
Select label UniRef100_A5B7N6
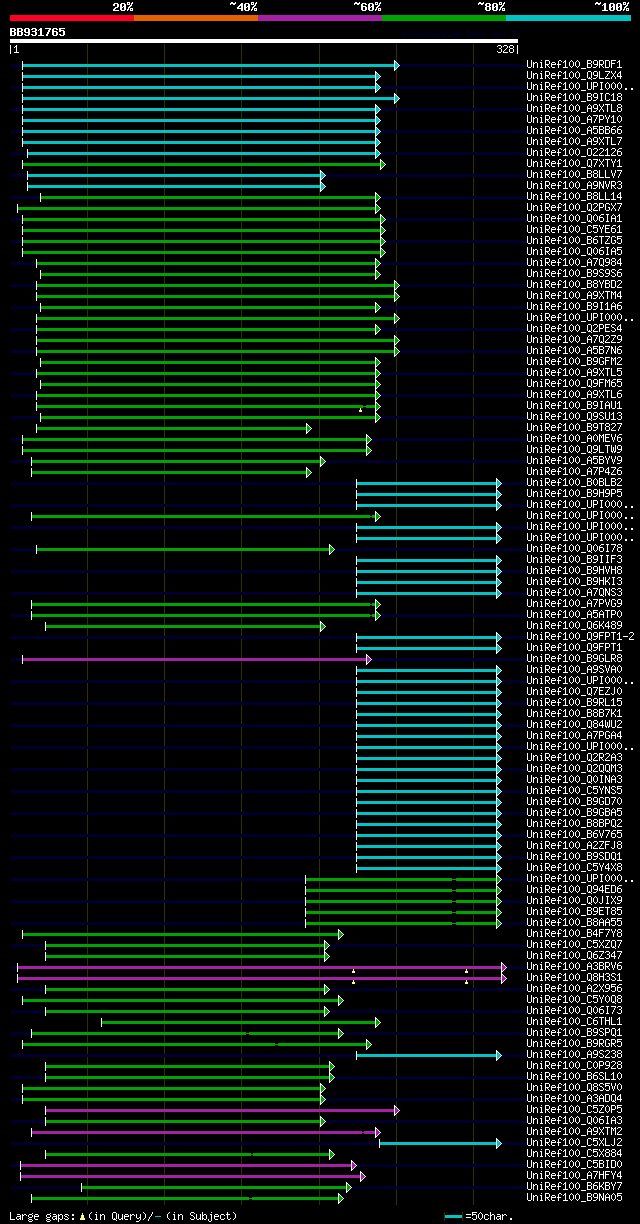tap(574, 351)
